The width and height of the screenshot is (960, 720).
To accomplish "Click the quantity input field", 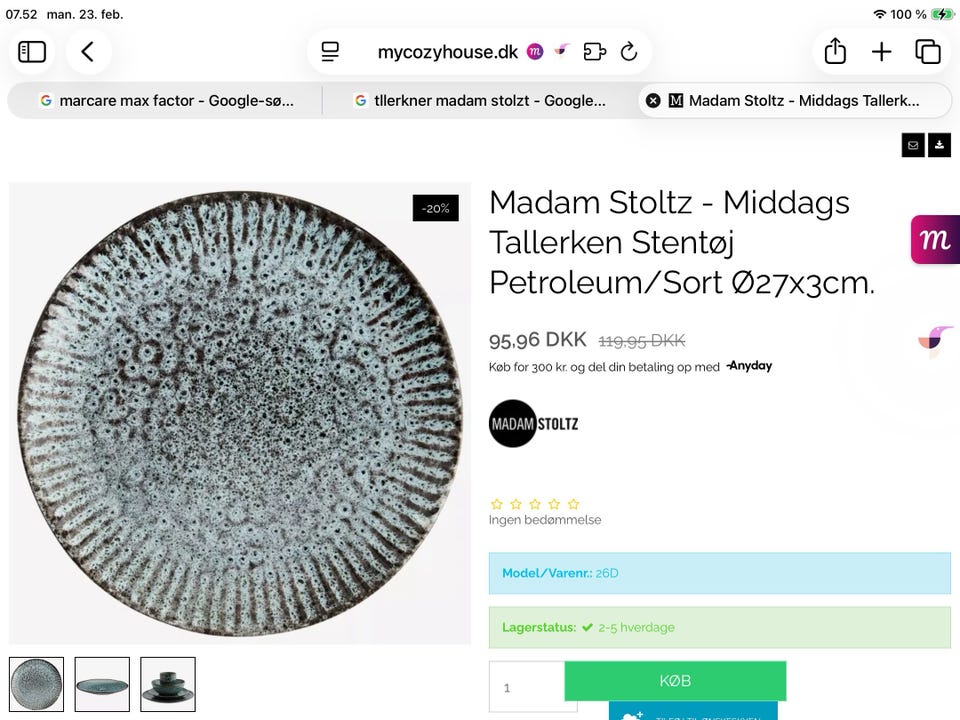I will (x=527, y=687).
